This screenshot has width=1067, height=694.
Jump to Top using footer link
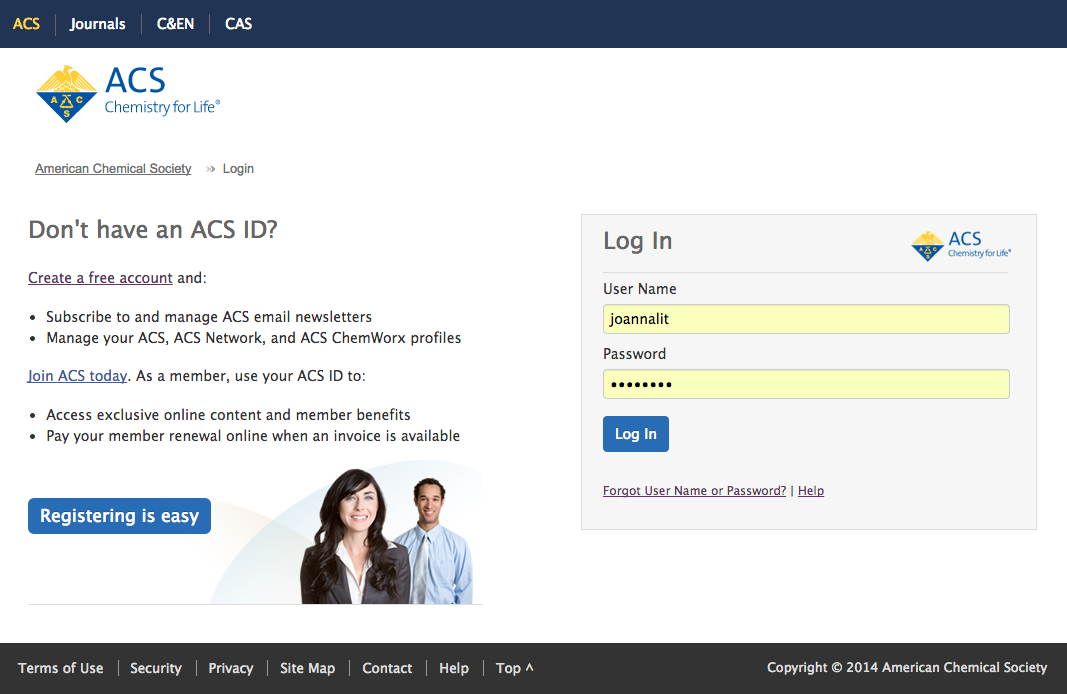point(514,668)
